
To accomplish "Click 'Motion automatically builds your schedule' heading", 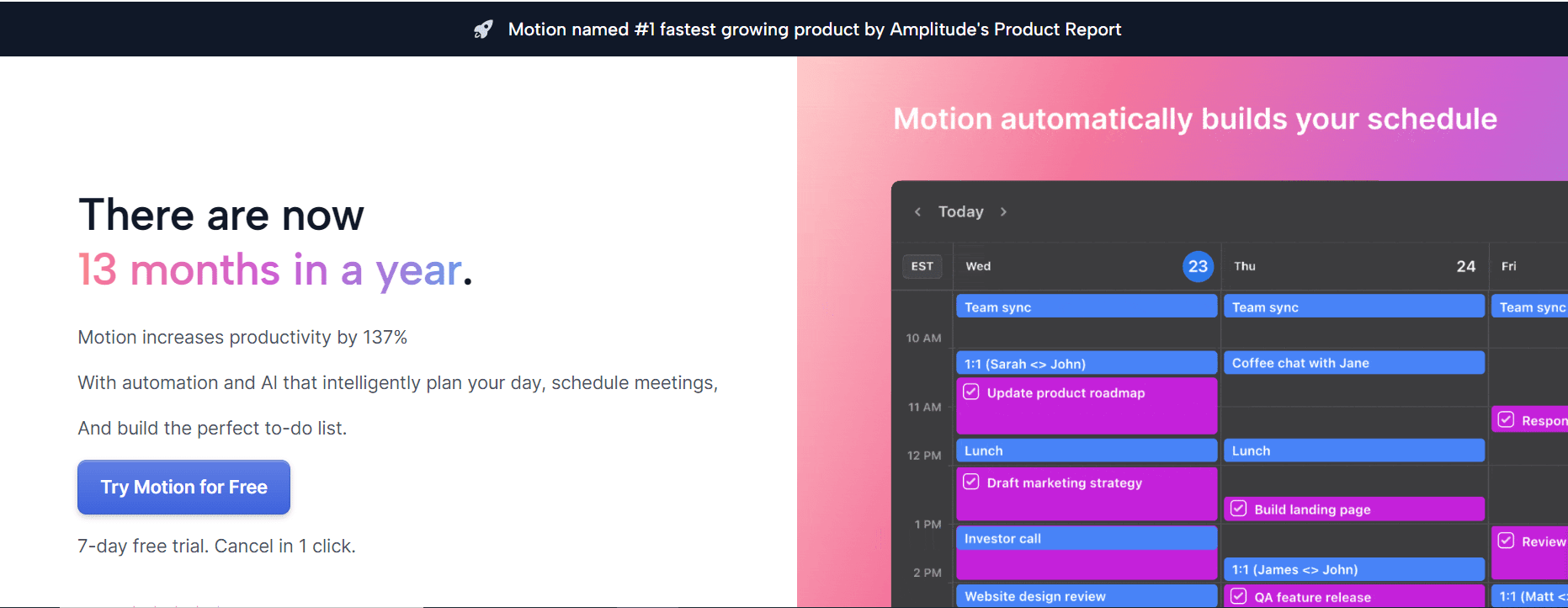I will 1195,119.
